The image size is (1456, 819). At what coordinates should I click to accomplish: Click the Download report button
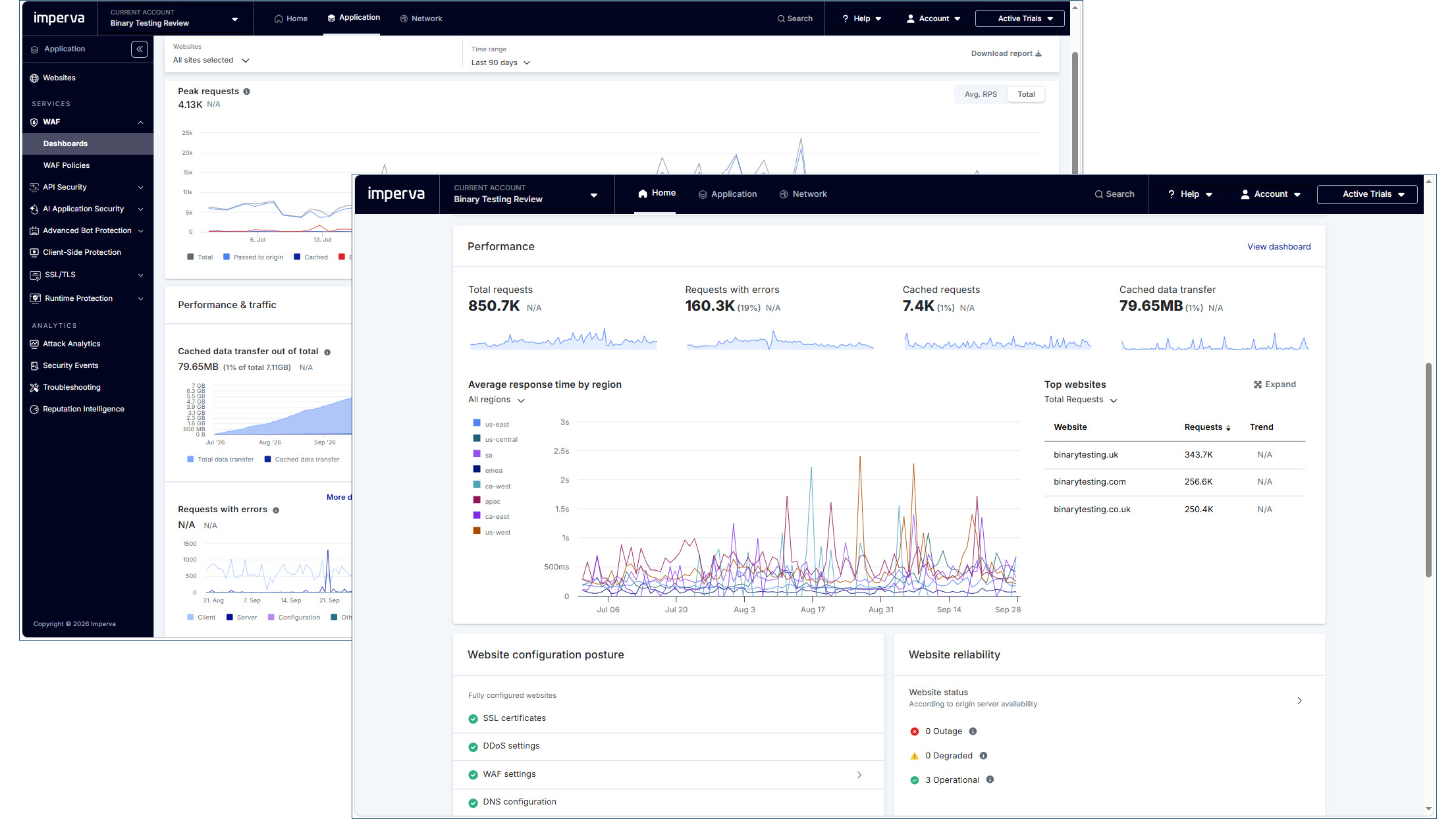[x=1006, y=54]
